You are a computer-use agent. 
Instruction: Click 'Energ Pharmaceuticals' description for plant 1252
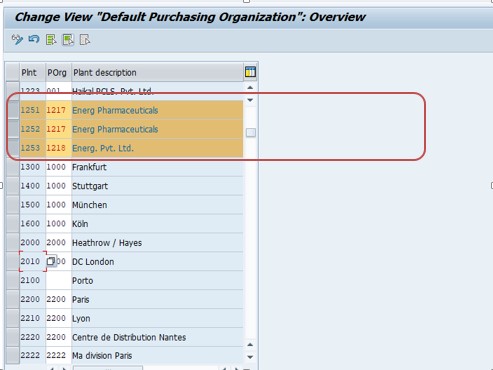[x=157, y=129]
